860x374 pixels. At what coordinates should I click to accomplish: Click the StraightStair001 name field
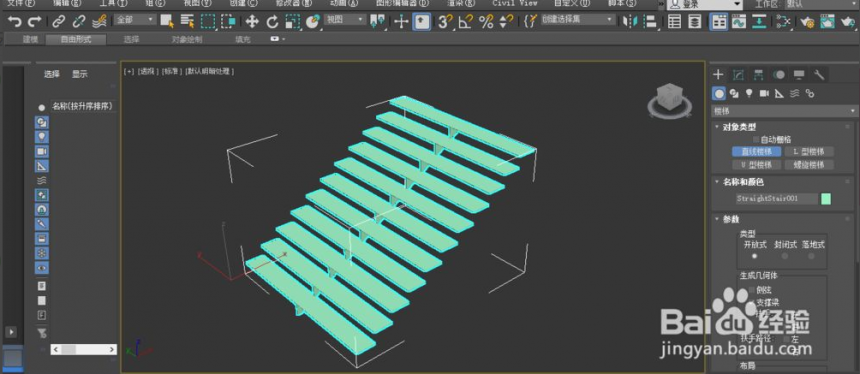pyautogui.click(x=776, y=199)
